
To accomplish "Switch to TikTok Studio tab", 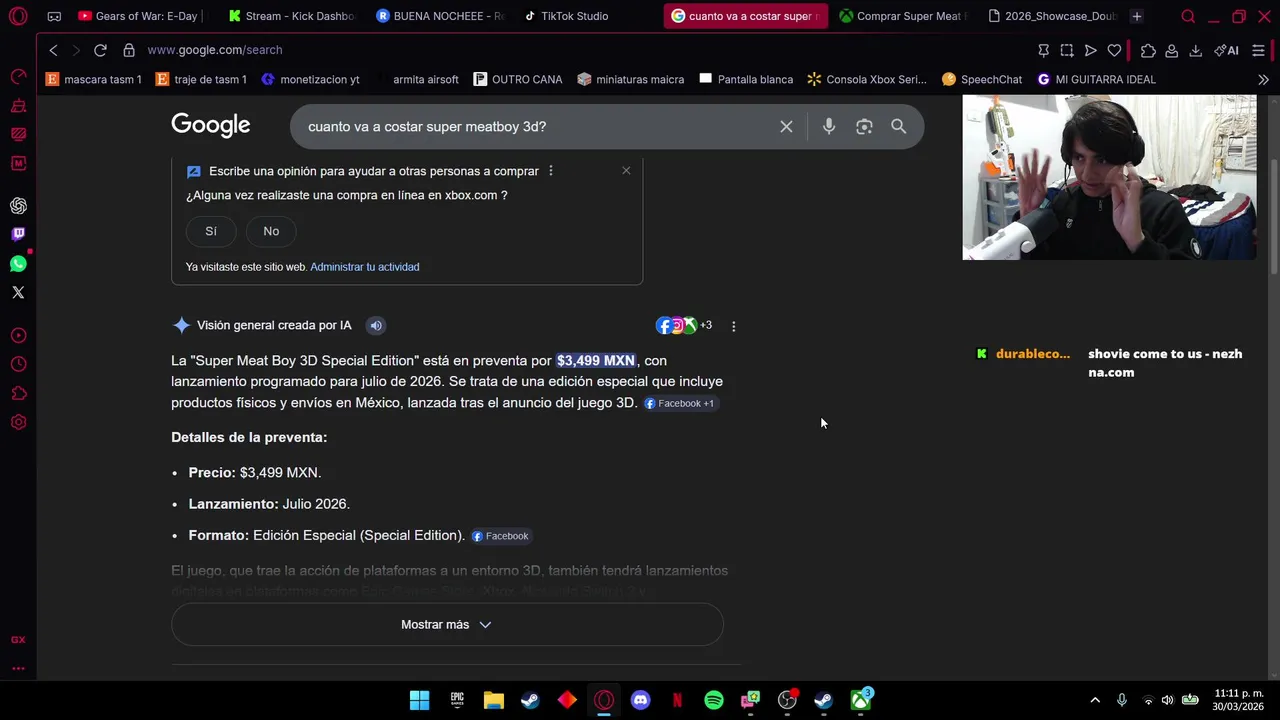I will (566, 16).
